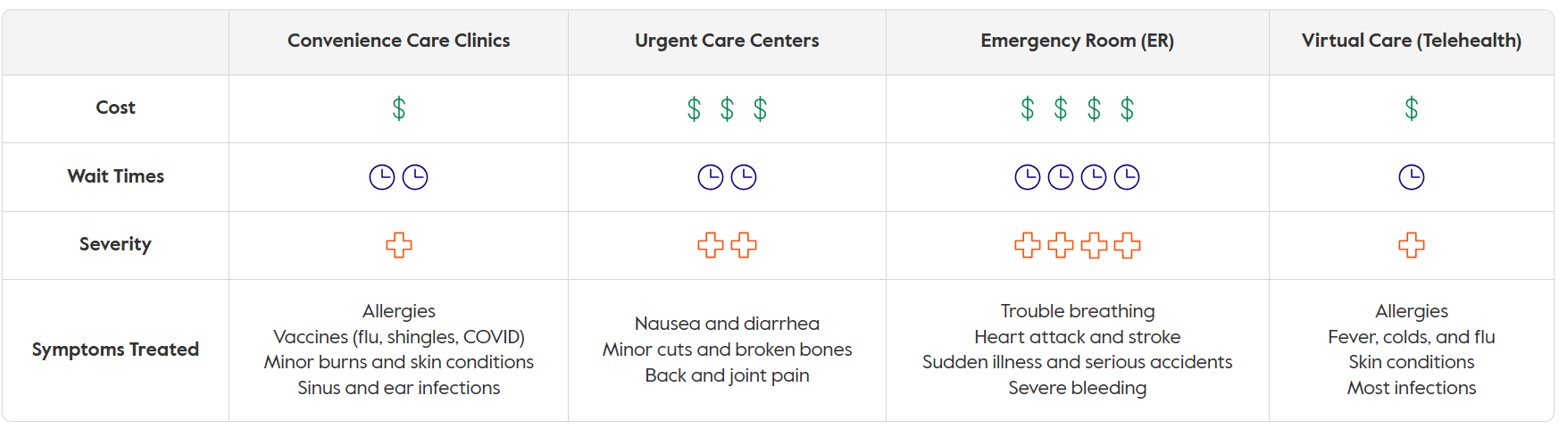Click the Minor cuts and broken bones text
The image size is (1560, 427).
(727, 350)
